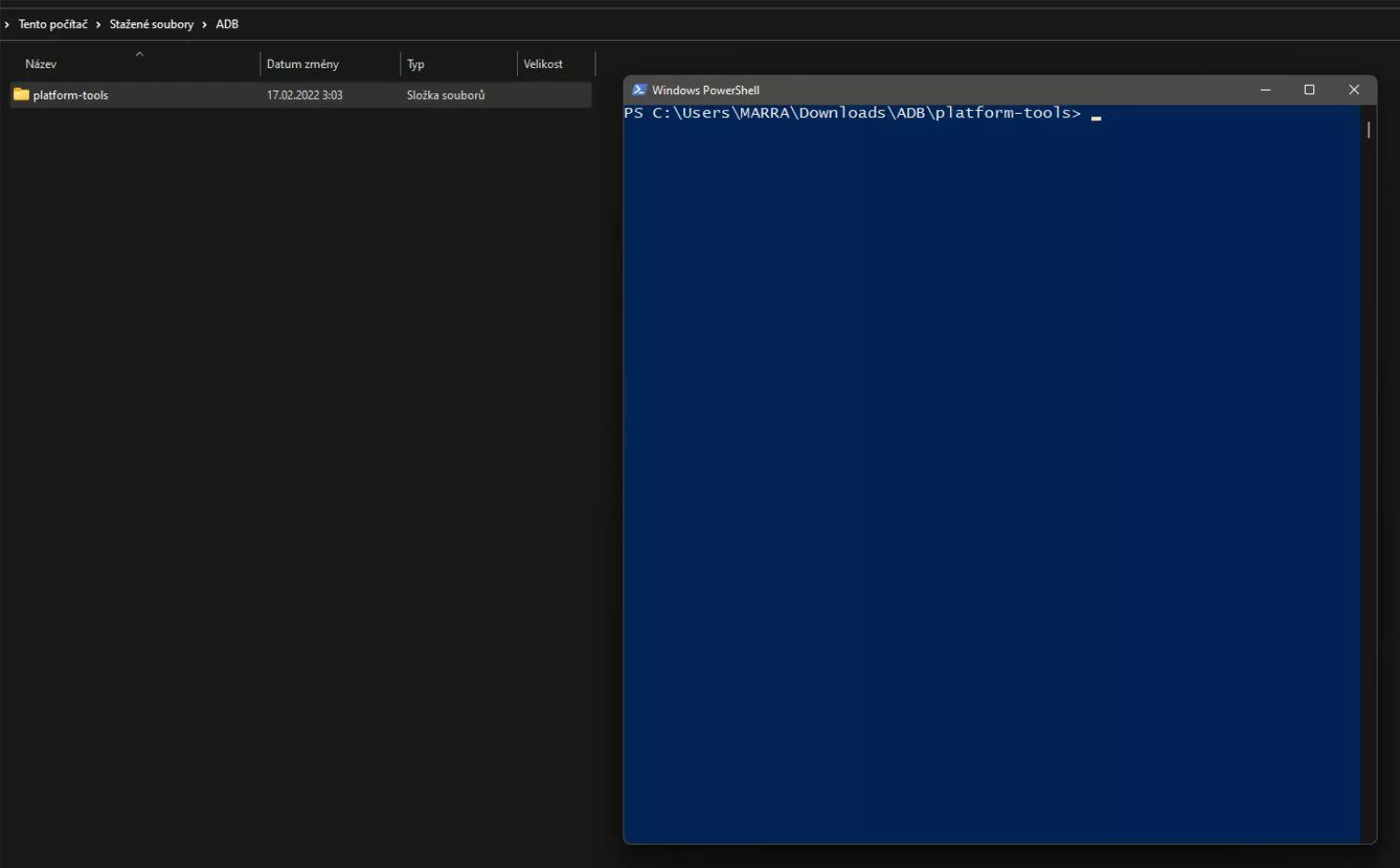This screenshot has height=868, width=1400.
Task: Sort by the Velikost column header
Action: click(543, 64)
